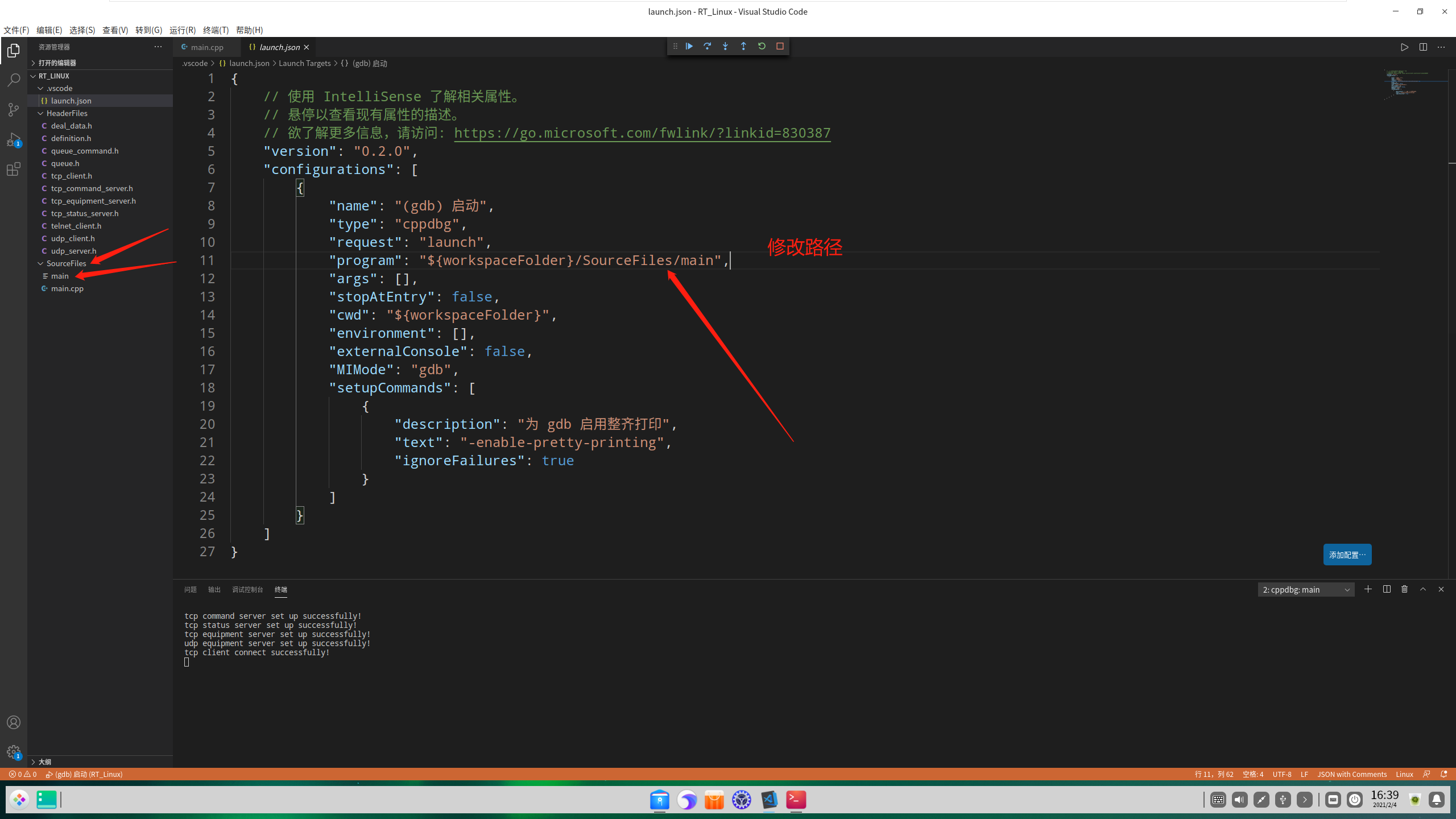
Task: Open the 运行(R) menu
Action: tap(182, 30)
